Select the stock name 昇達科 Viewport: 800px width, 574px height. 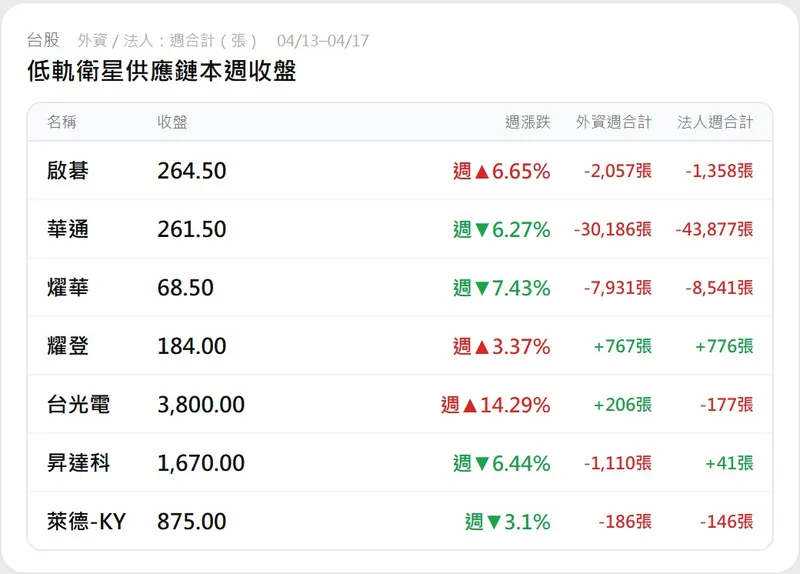79,463
